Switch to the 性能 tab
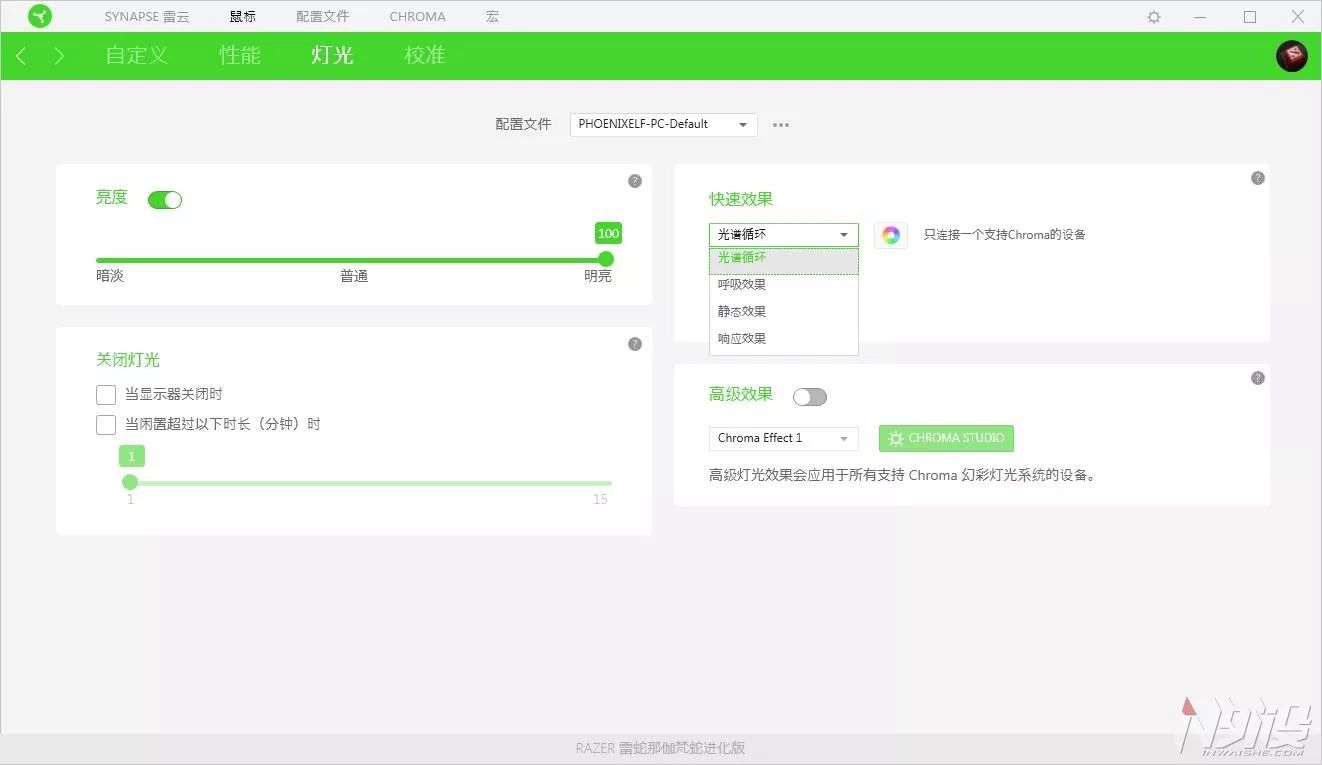The width and height of the screenshot is (1322, 765). 239,56
